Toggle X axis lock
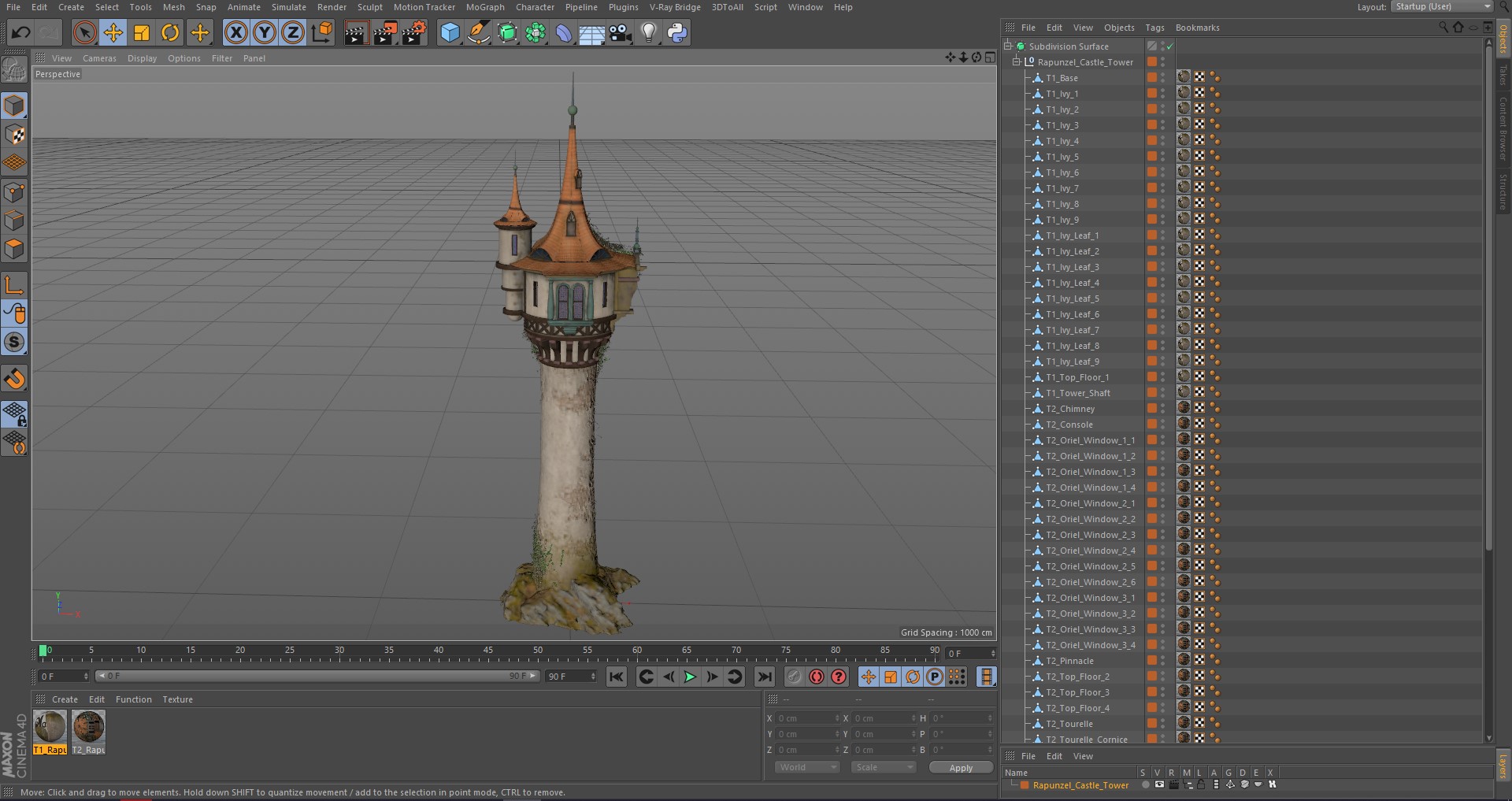1512x801 pixels. 235,32
